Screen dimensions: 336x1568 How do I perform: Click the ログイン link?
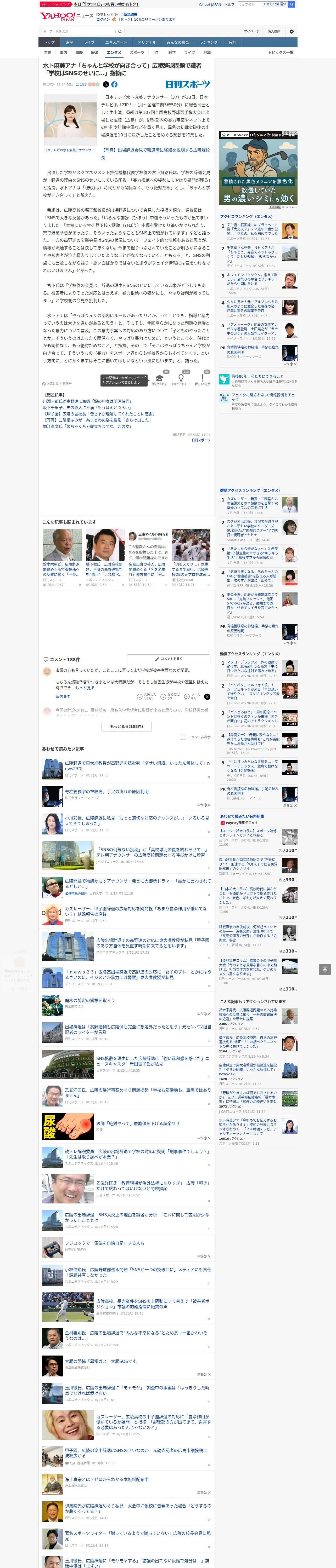pos(103,20)
